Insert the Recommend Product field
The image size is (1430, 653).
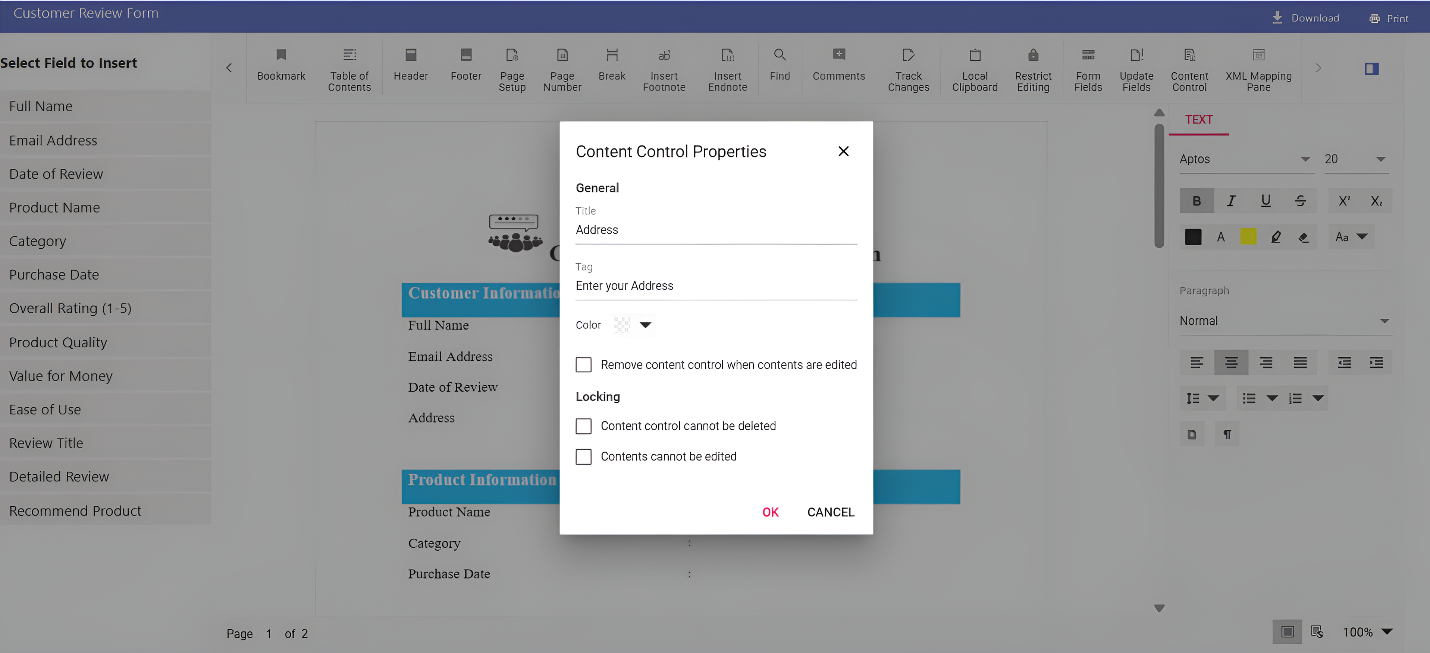coord(105,510)
